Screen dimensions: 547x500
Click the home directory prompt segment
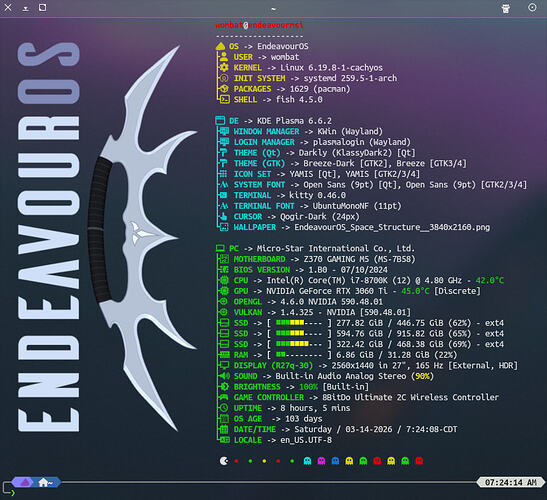point(47,483)
